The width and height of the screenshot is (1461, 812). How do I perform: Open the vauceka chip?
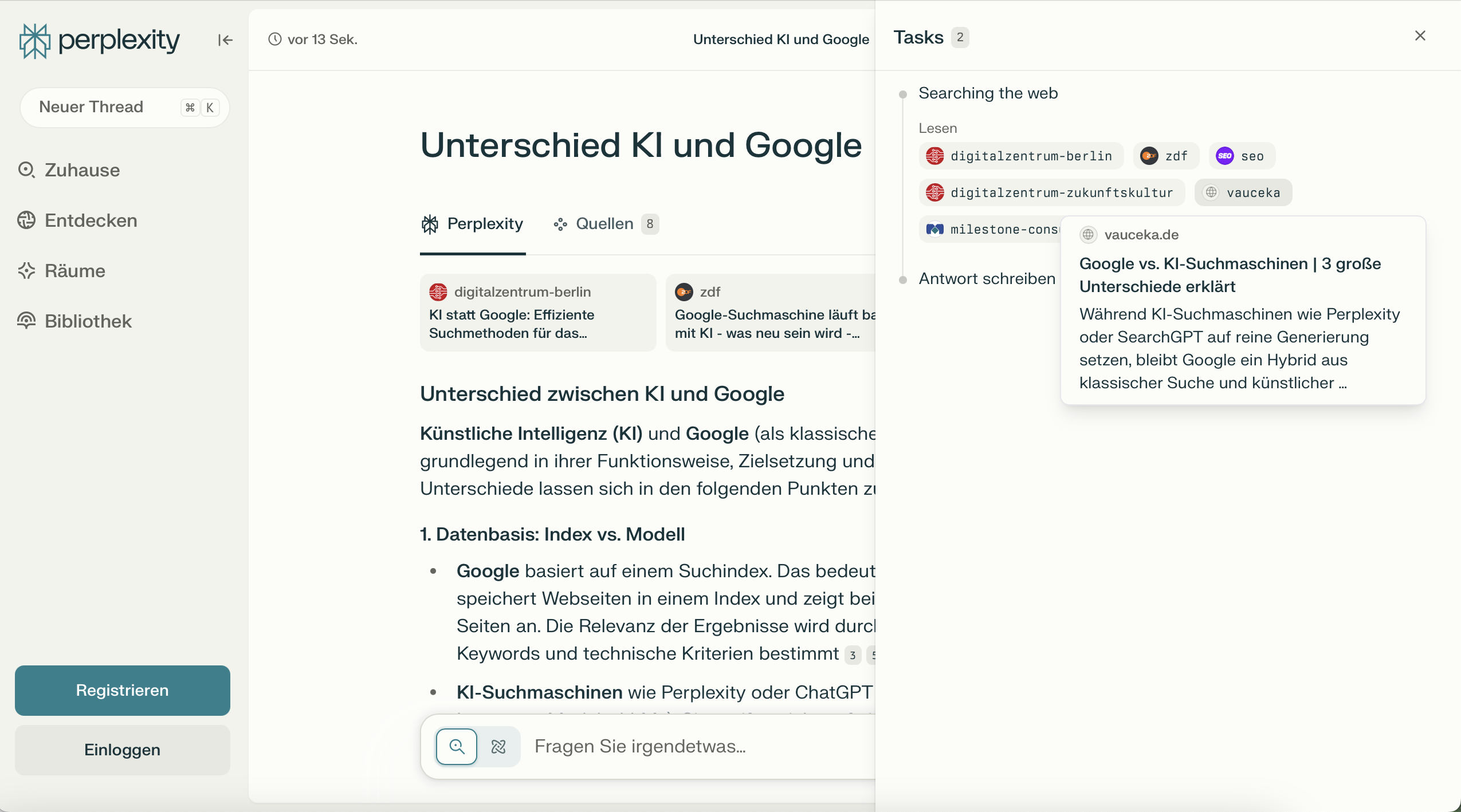point(1243,192)
